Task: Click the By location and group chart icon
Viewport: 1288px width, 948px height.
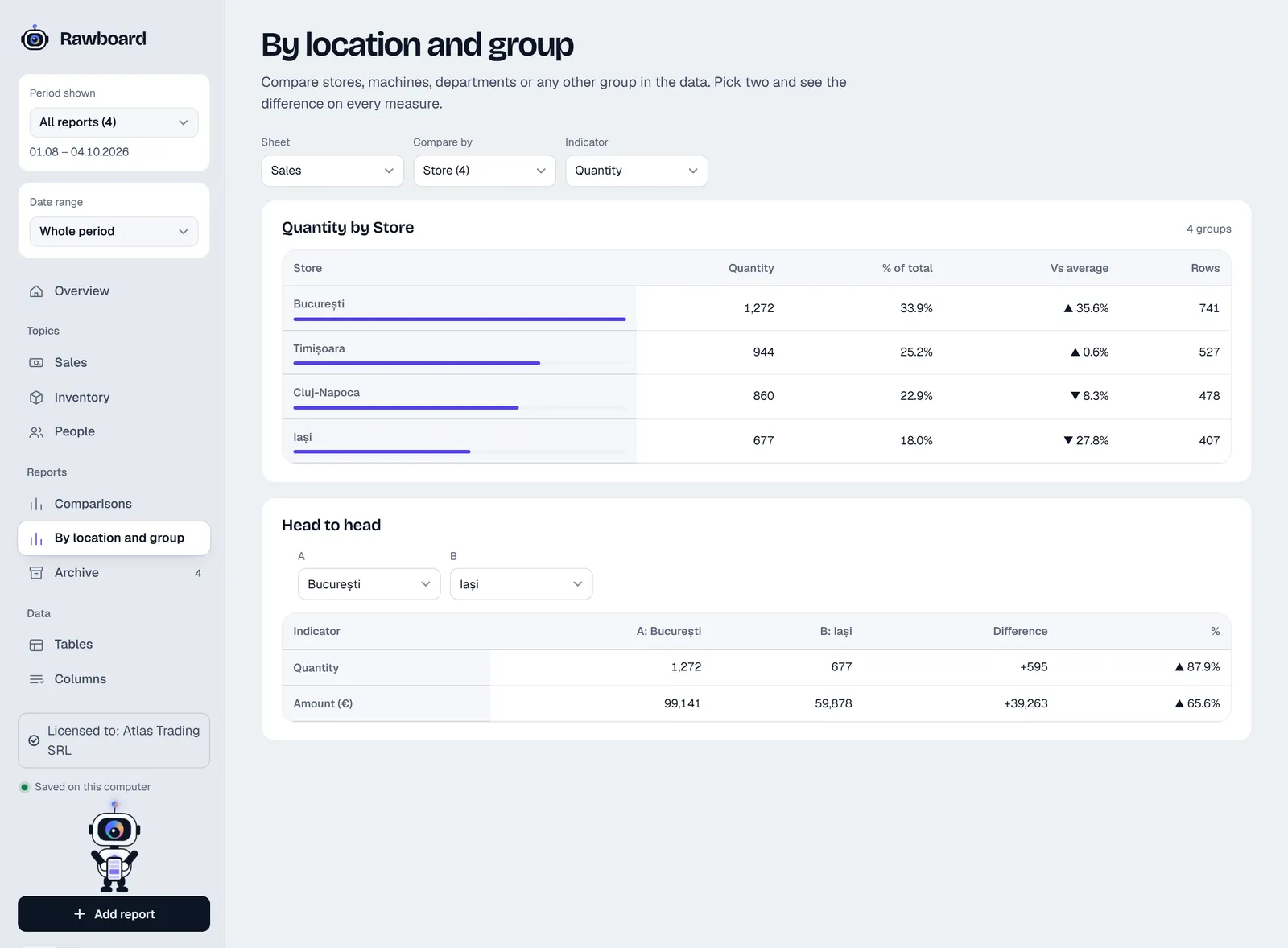Action: pos(36,538)
